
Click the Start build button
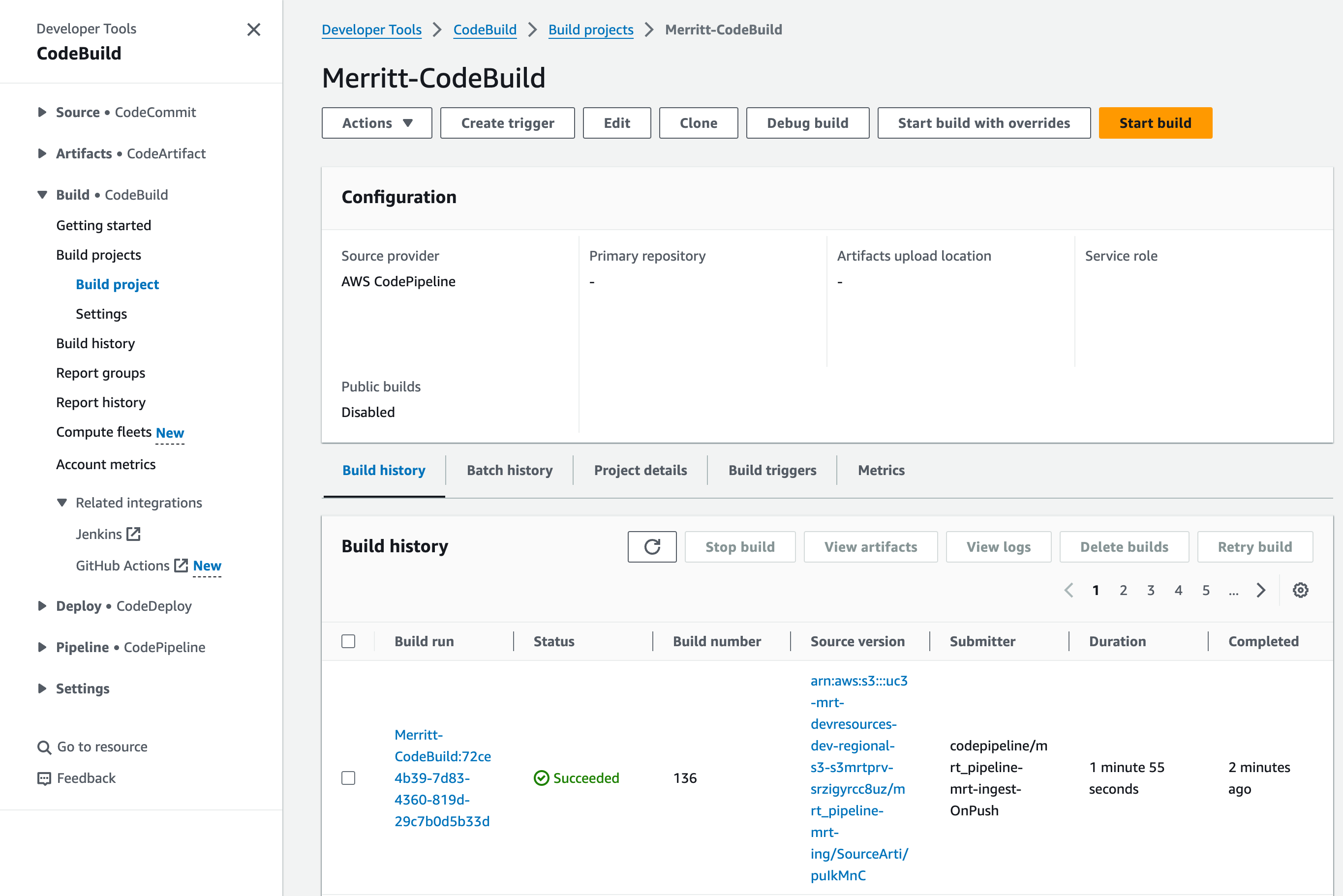pos(1155,123)
